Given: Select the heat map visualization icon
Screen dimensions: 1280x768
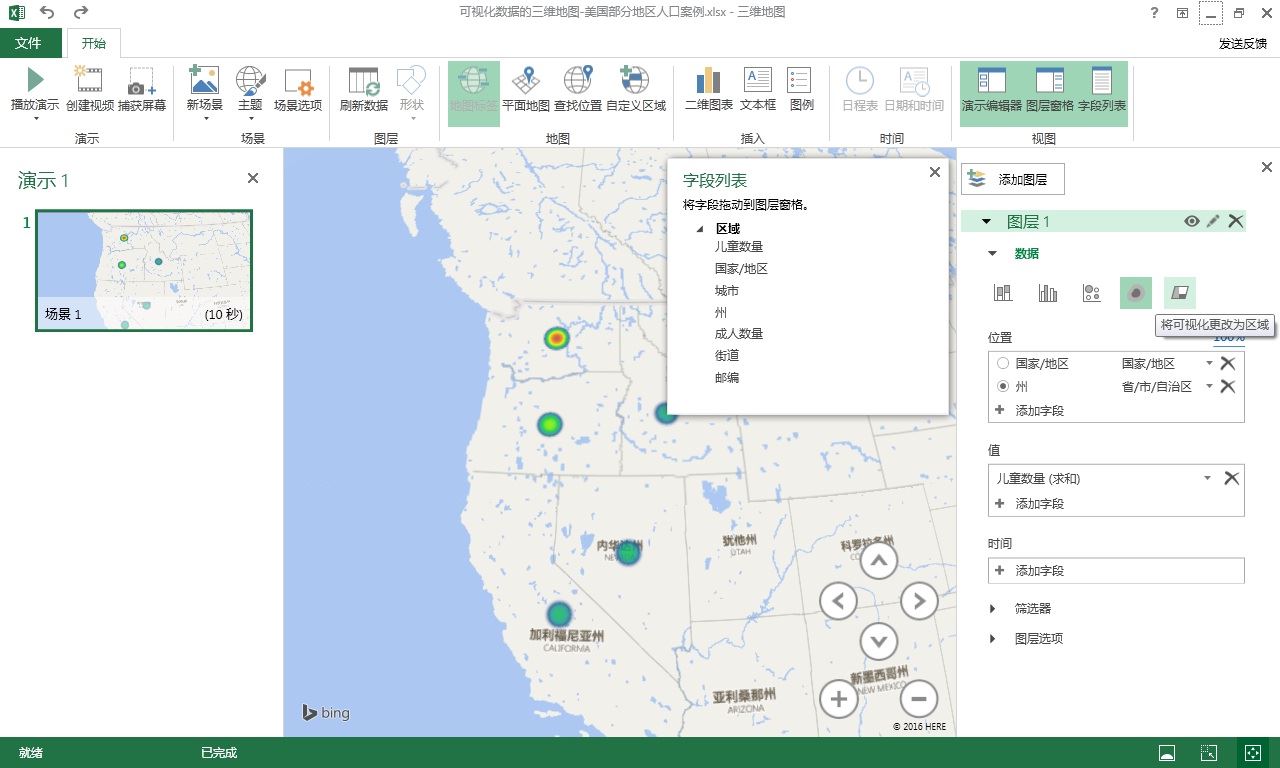Looking at the screenshot, I should click(1136, 293).
